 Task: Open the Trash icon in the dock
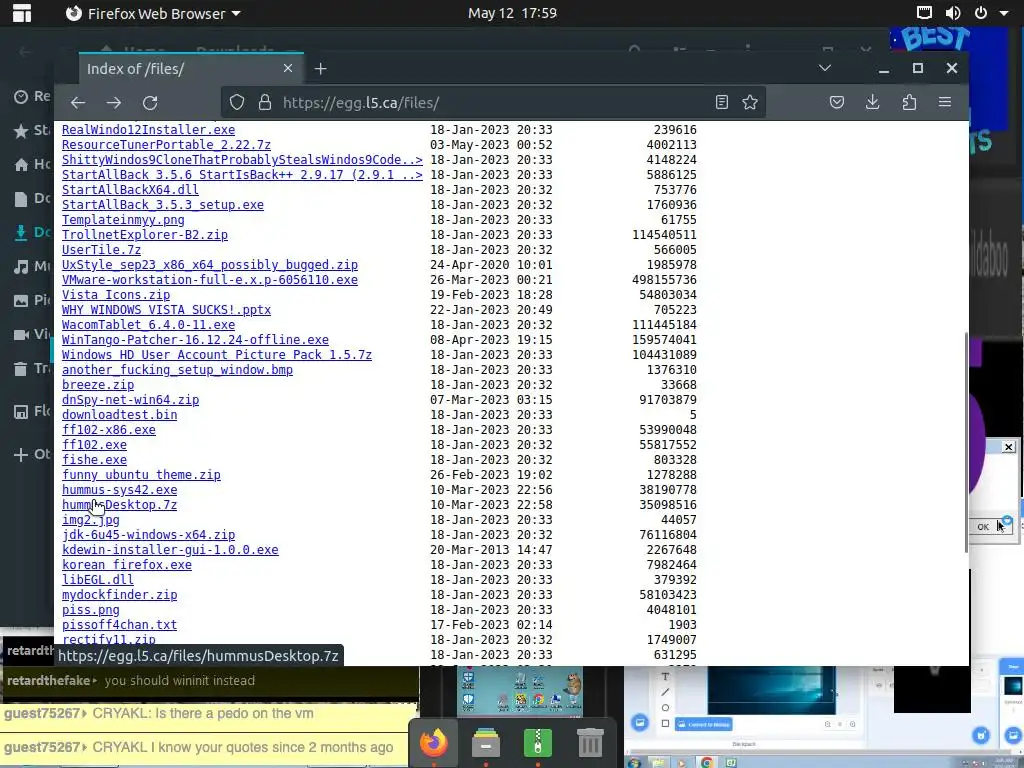tap(590, 743)
